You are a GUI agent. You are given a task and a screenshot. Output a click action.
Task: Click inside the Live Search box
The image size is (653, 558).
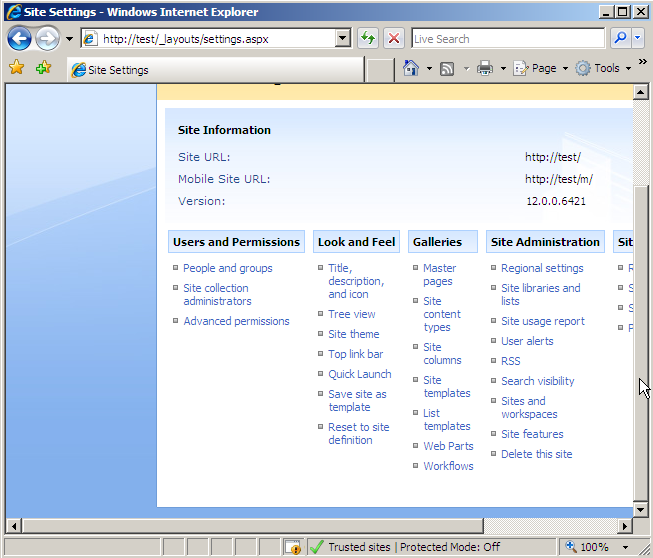click(x=507, y=39)
